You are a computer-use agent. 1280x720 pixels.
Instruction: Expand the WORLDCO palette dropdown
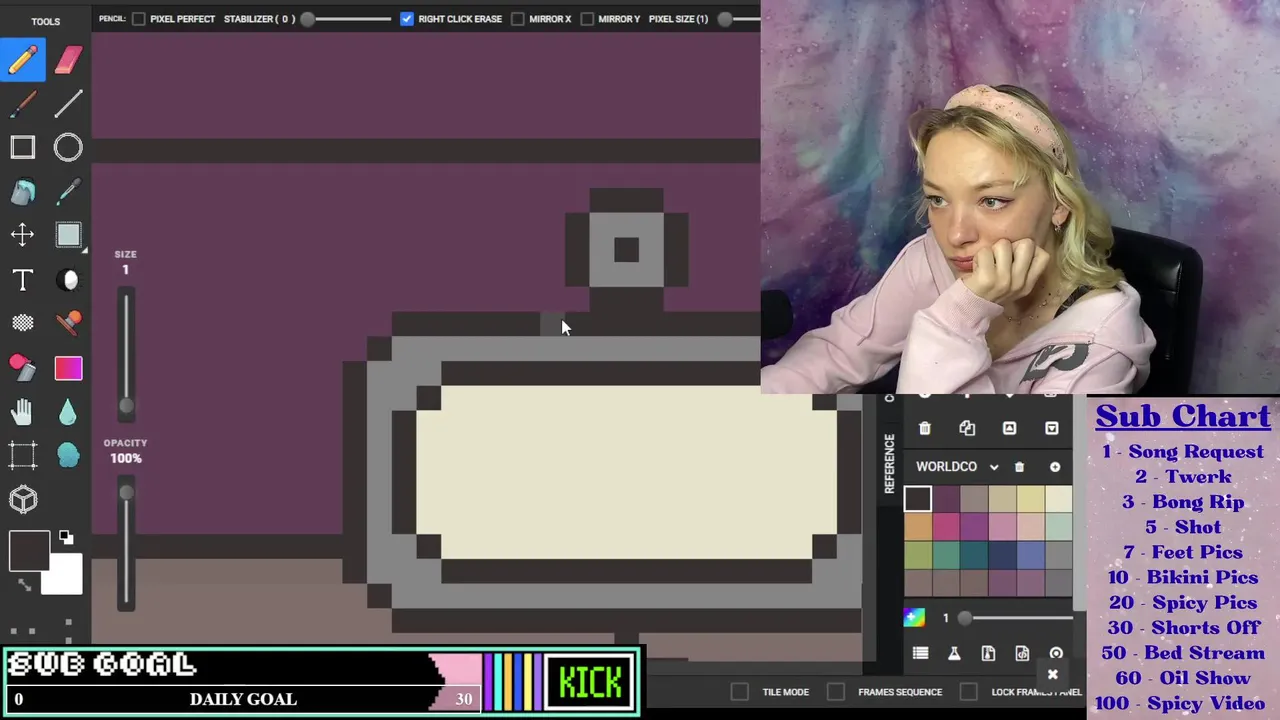[x=994, y=467]
